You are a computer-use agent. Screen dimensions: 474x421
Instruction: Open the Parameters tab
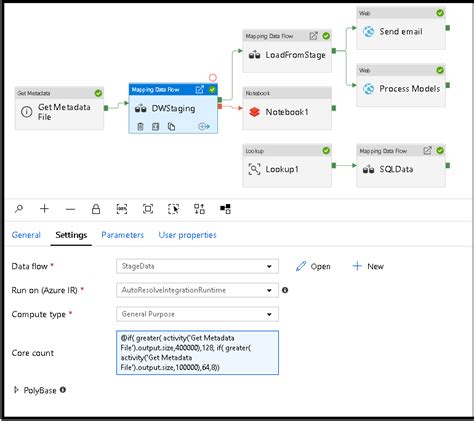[x=123, y=235]
